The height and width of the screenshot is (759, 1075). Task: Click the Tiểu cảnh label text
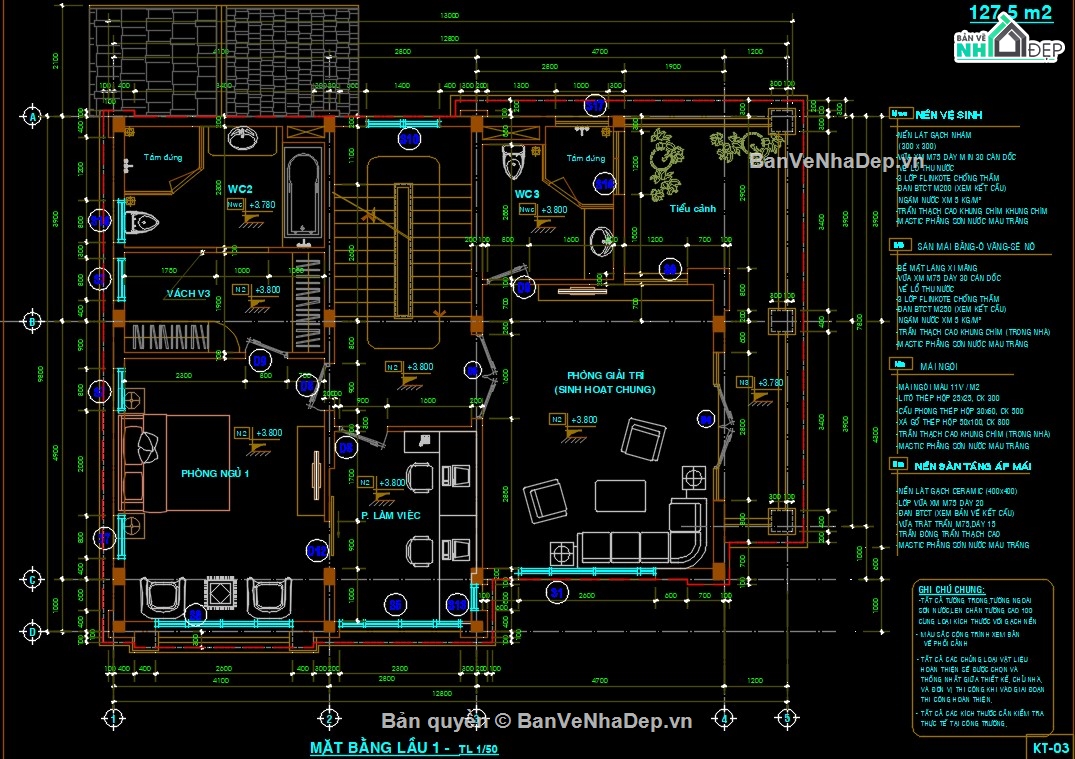[693, 209]
